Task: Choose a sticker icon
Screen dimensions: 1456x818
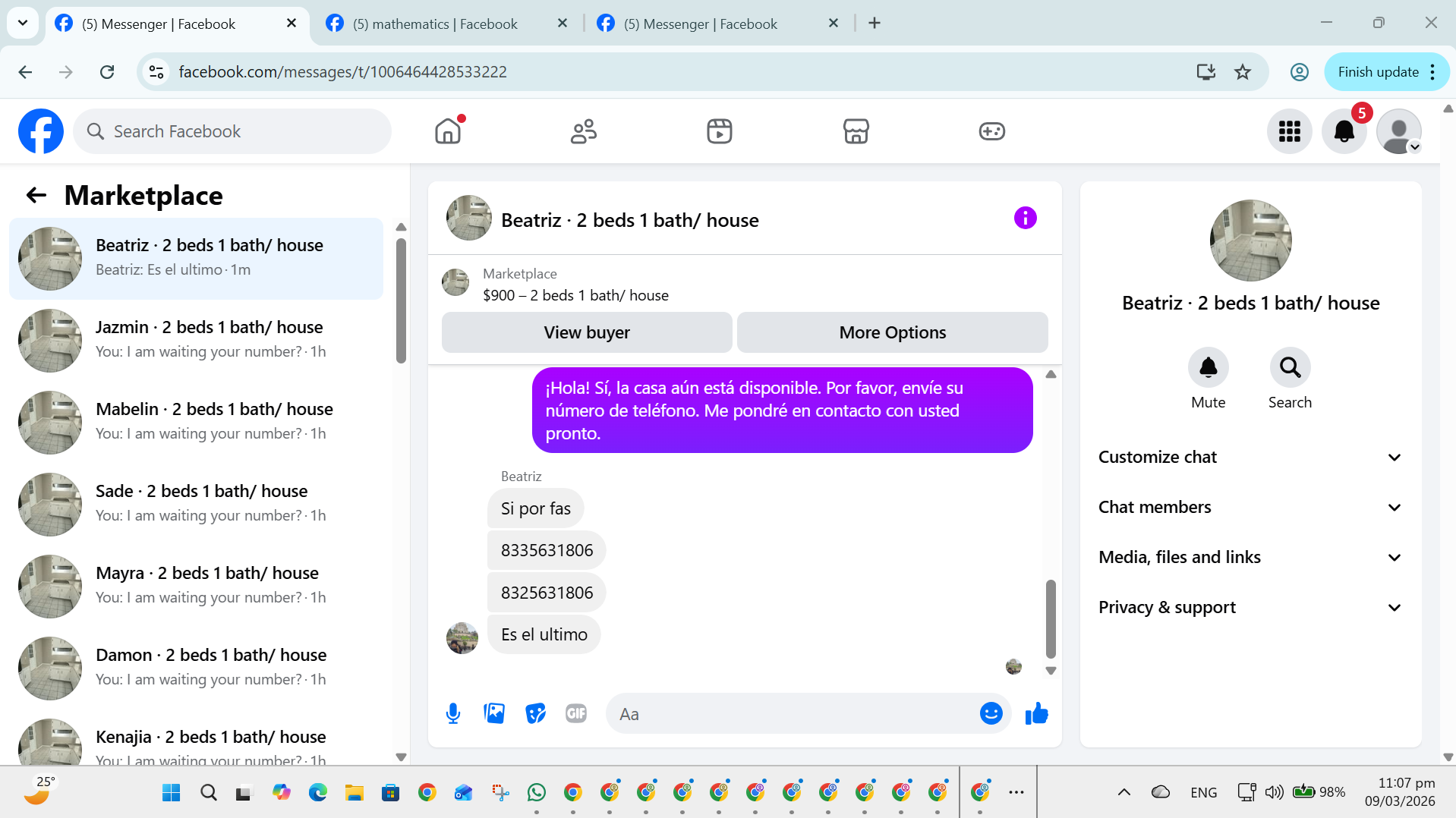Action: (x=535, y=713)
